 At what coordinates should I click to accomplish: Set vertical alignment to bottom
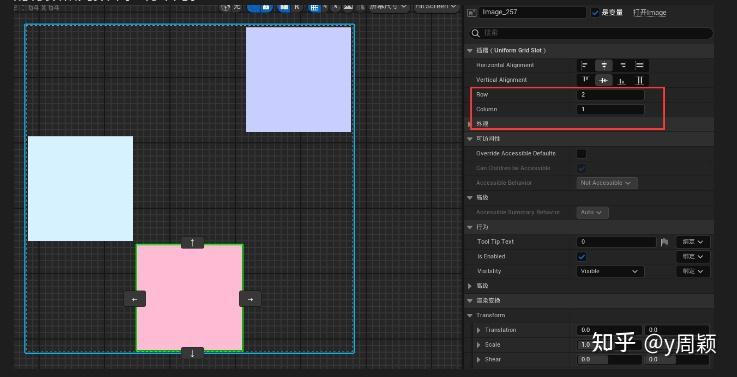(622, 80)
